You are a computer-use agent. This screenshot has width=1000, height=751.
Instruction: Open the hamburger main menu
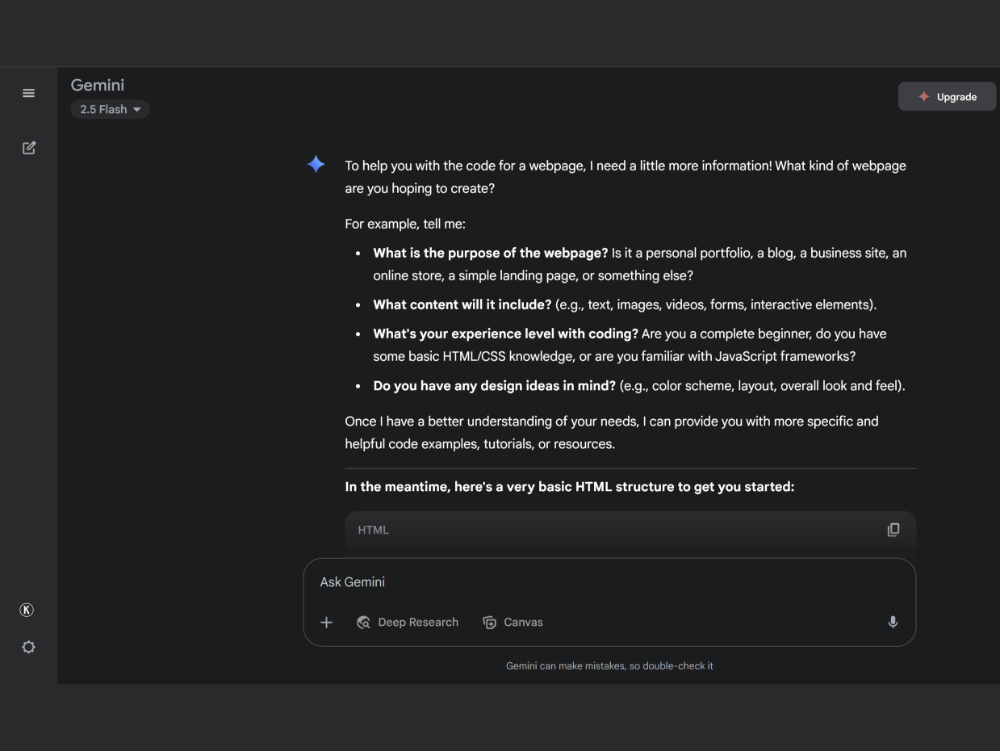(29, 93)
